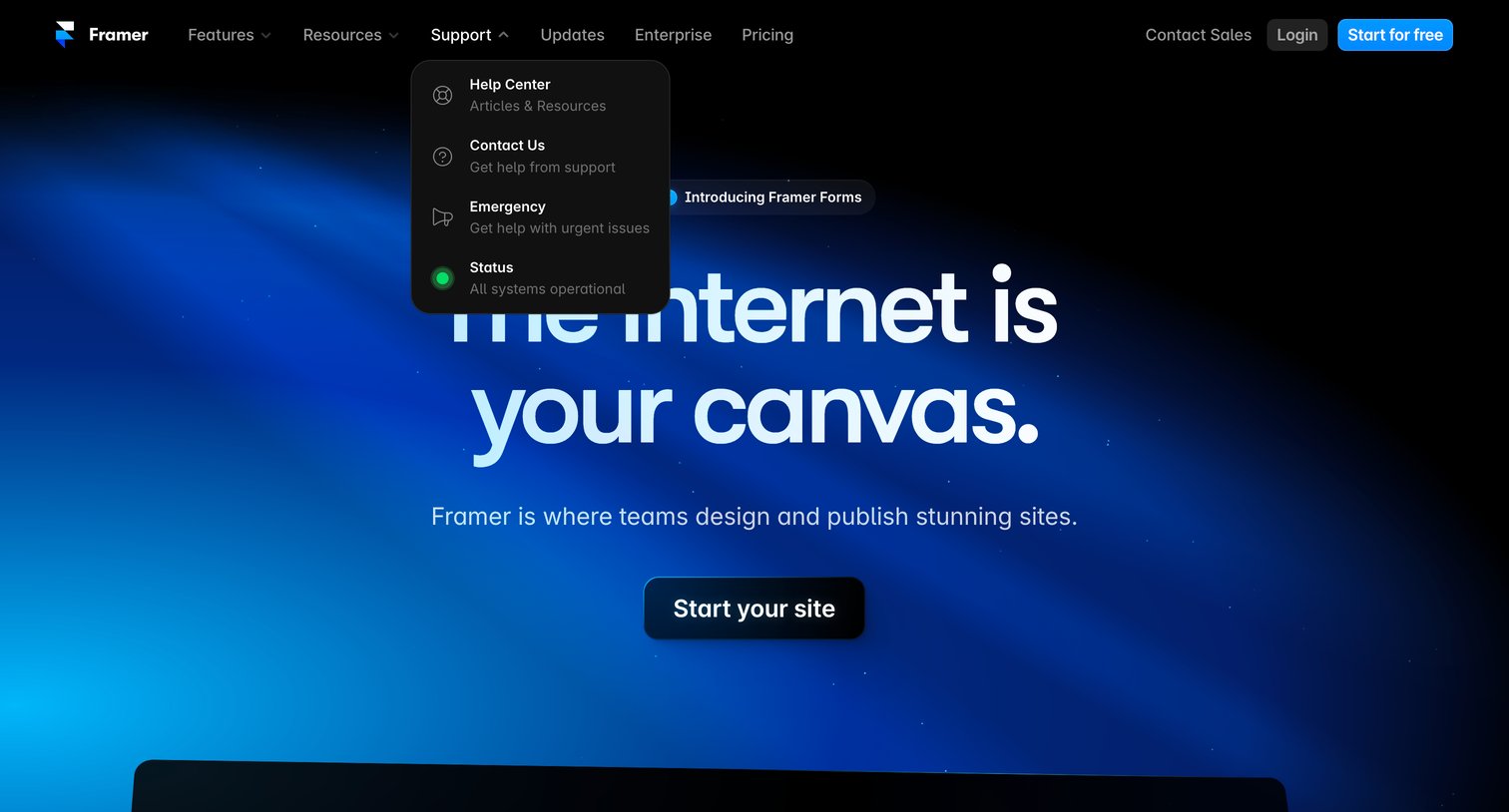Click the hero tagline about teams designing sites
The width and height of the screenshot is (1509, 812).
[x=754, y=517]
